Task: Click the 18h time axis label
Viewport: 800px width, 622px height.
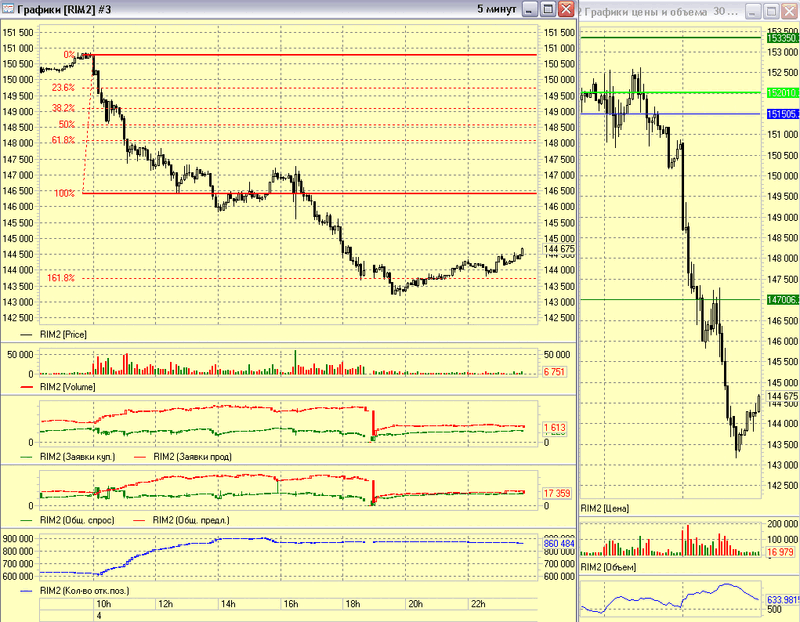Action: 353,604
